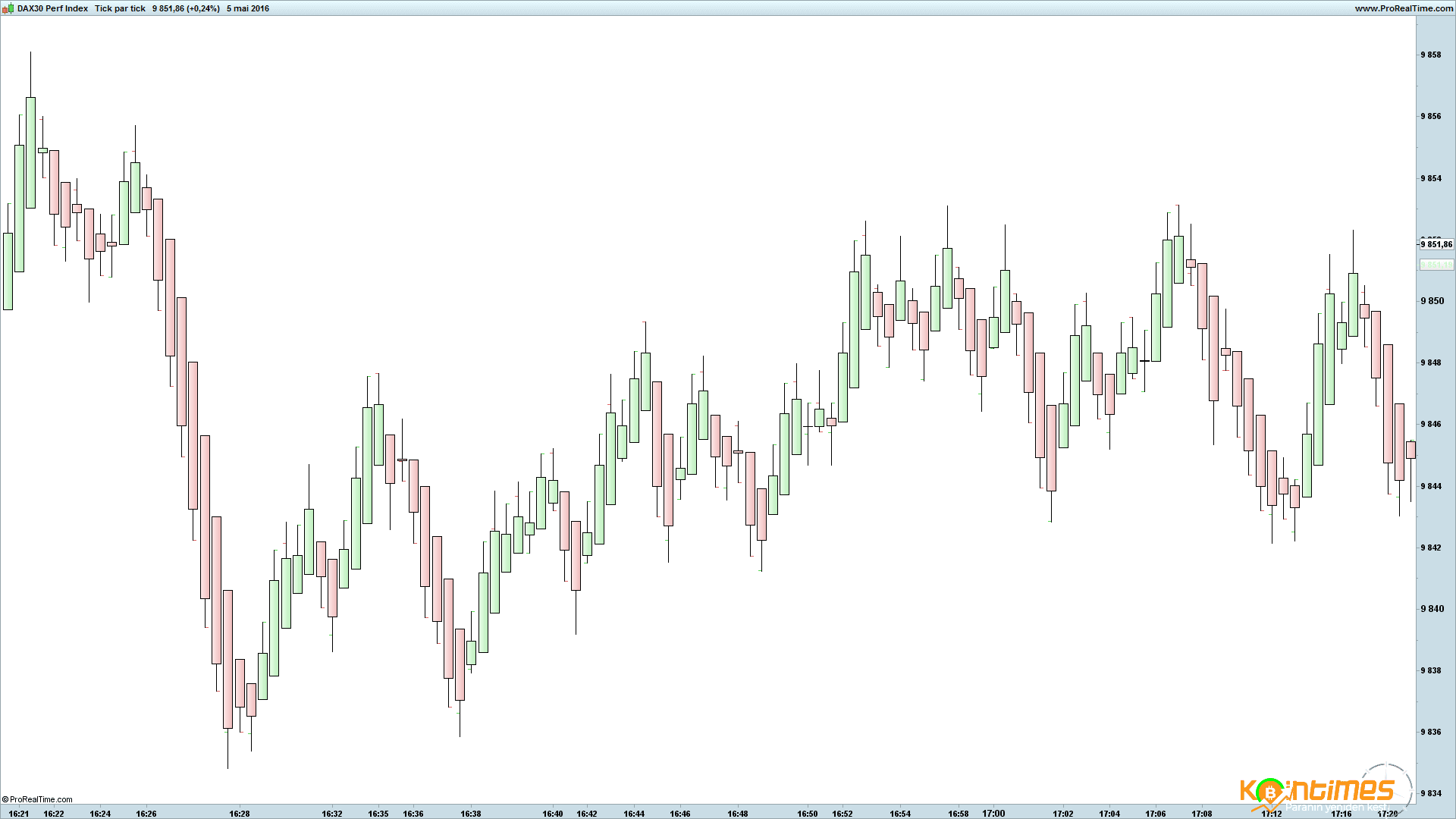Screen dimensions: 1456x819
Task: Click the 17:00 marker on time axis
Action: pos(993,814)
